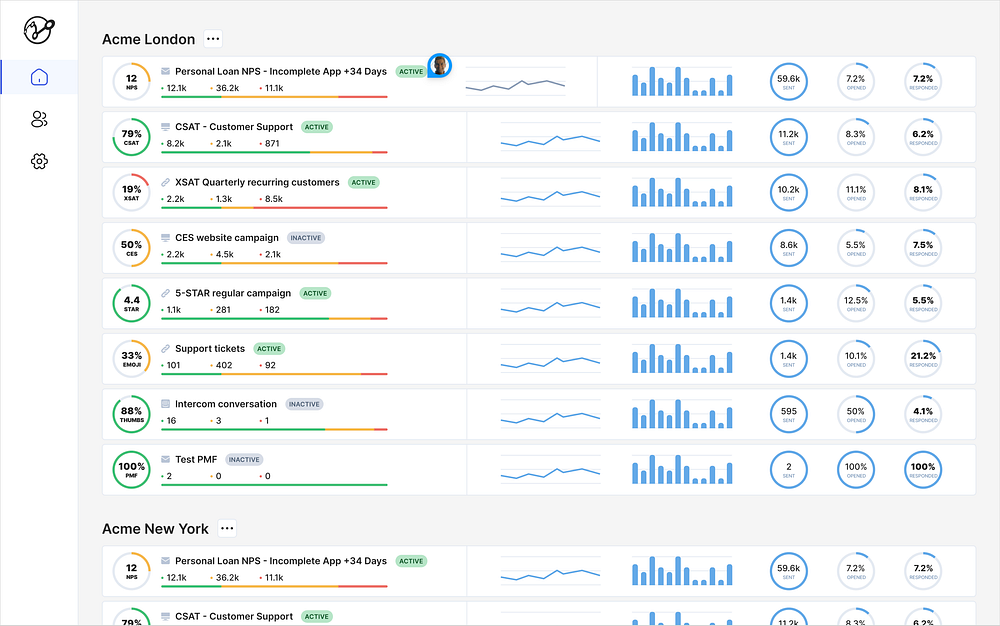Screen dimensions: 1000x626
Task: Click the 595 SENT circle
Action: click(789, 414)
